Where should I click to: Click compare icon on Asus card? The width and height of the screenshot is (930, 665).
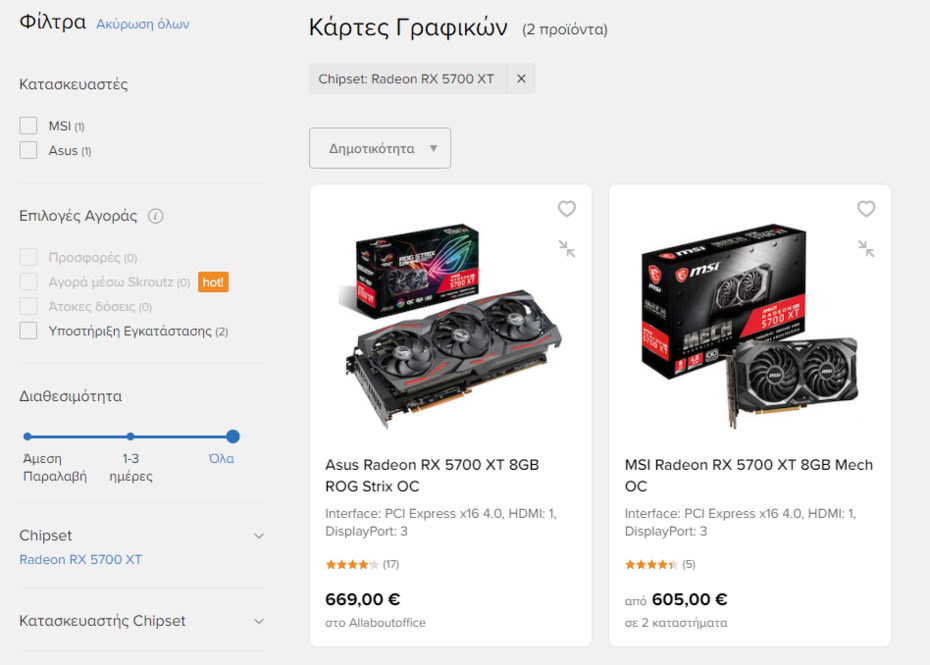(567, 248)
